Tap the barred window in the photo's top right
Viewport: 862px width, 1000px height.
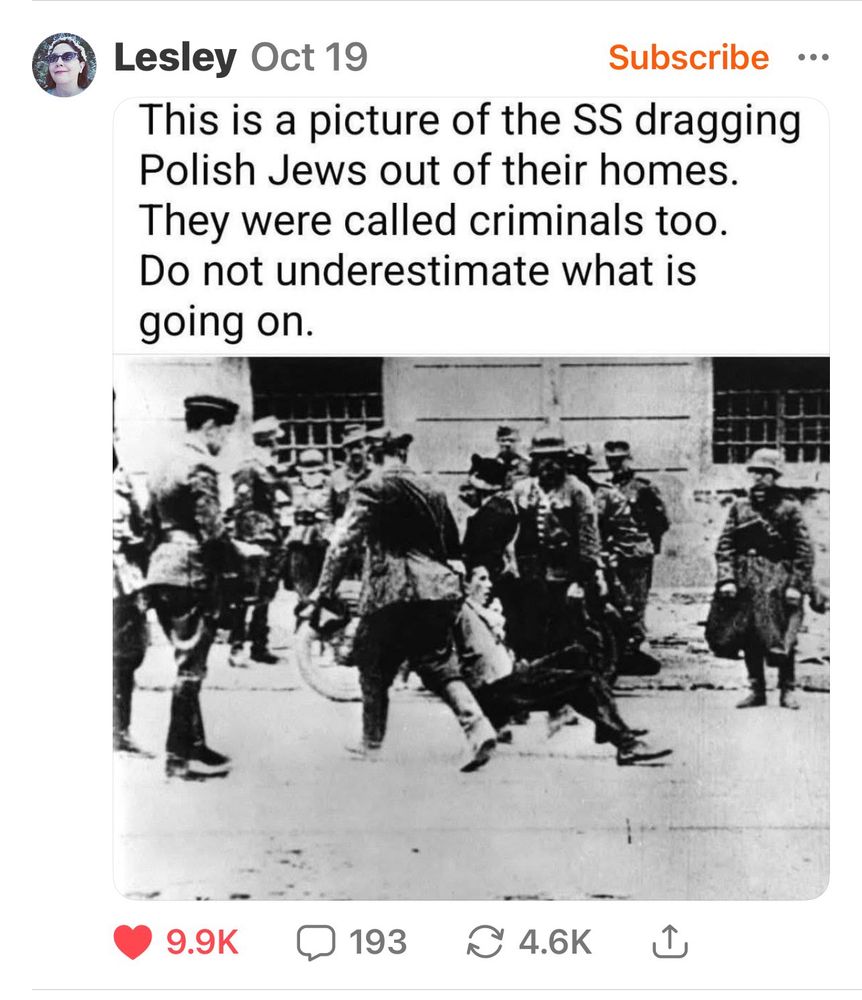point(771,410)
